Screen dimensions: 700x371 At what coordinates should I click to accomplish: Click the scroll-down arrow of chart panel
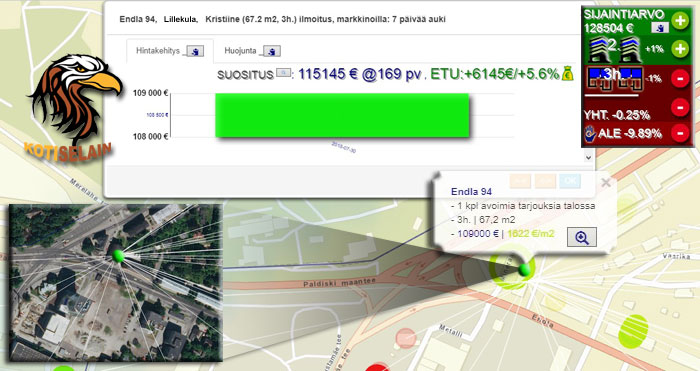(x=588, y=157)
